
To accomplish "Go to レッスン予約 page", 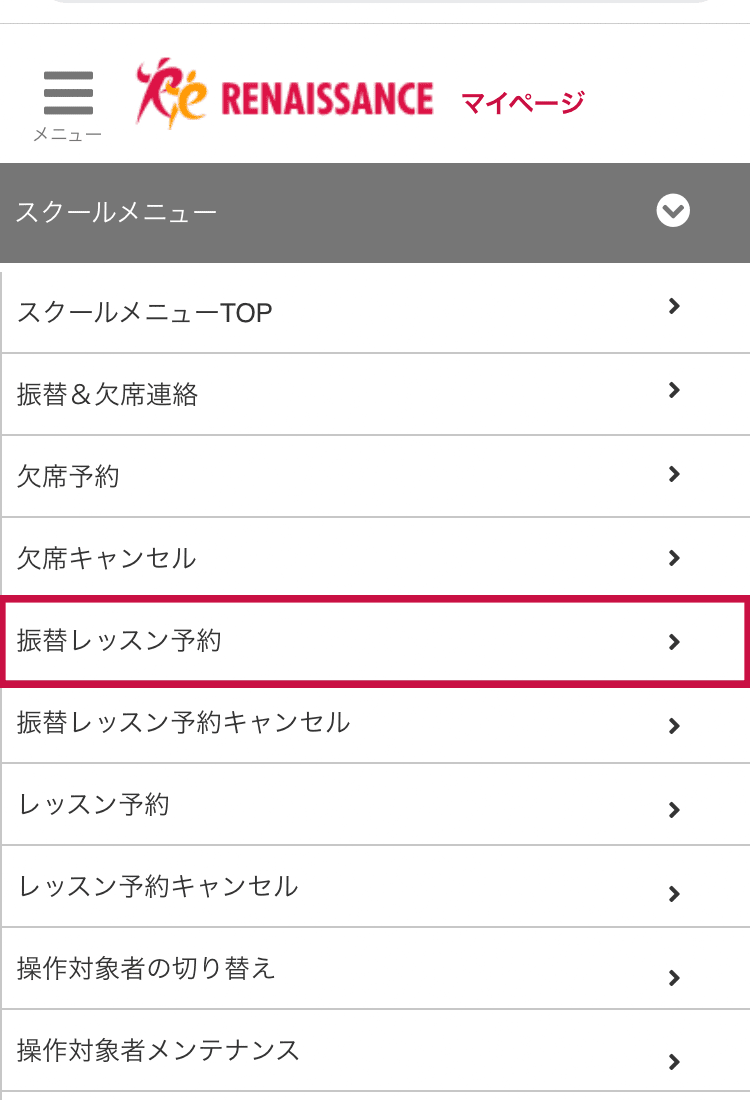I will [375, 805].
